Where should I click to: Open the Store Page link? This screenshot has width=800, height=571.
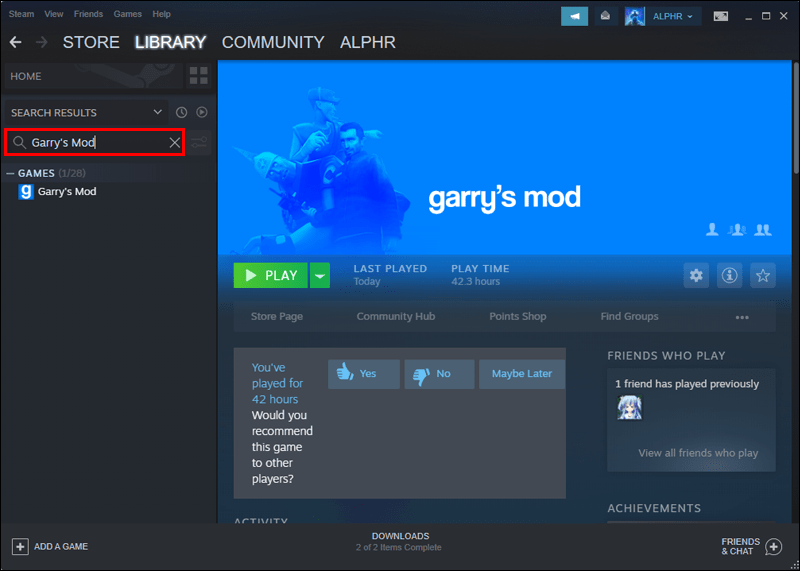click(x=277, y=316)
